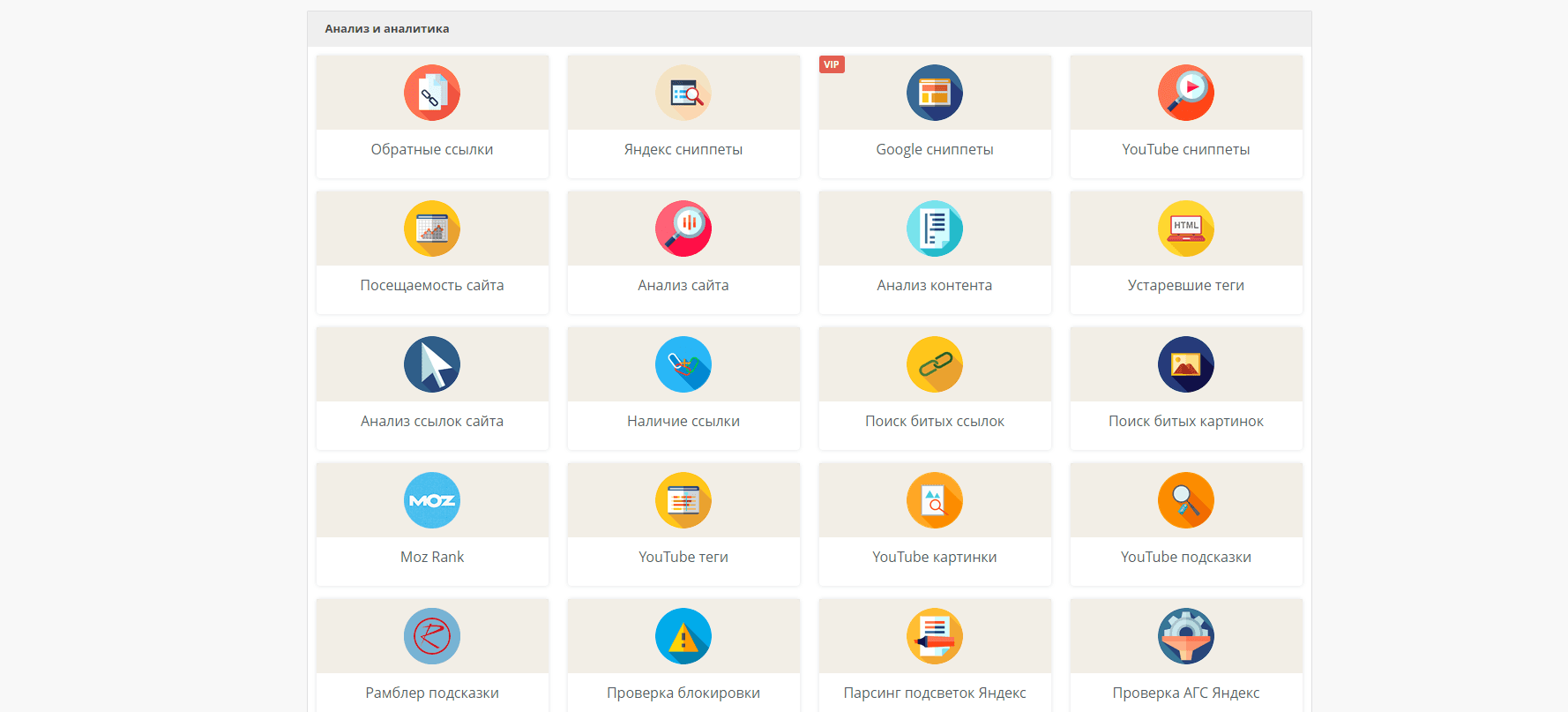The image size is (1568, 712).
Task: Open the Анализ сайта red magnifier icon
Action: pyautogui.click(x=683, y=229)
